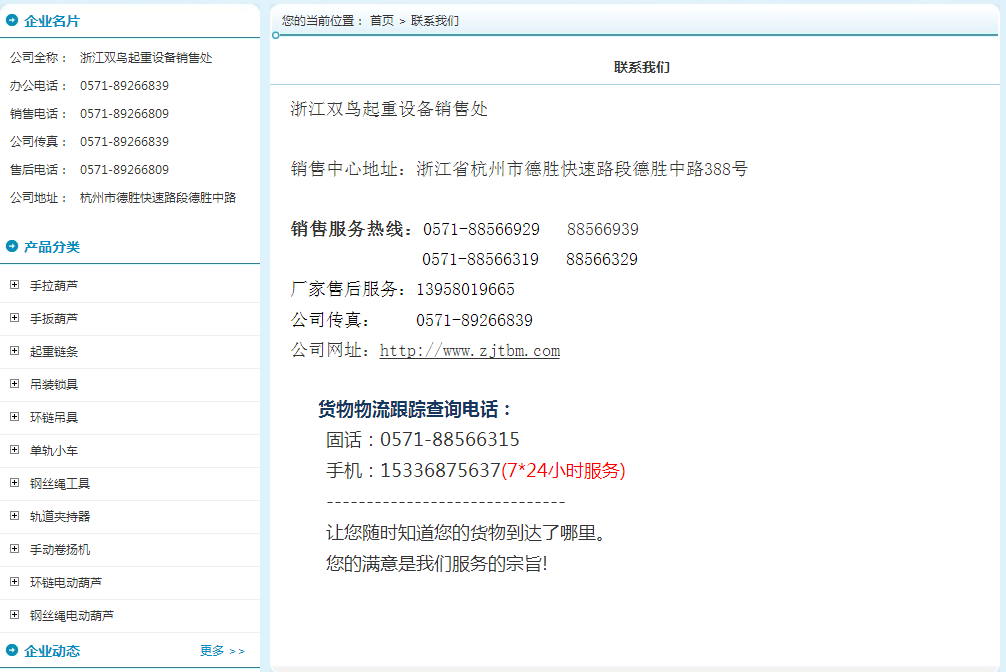Click the 产品分类 section heading
The image size is (1006, 672).
pyautogui.click(x=52, y=247)
